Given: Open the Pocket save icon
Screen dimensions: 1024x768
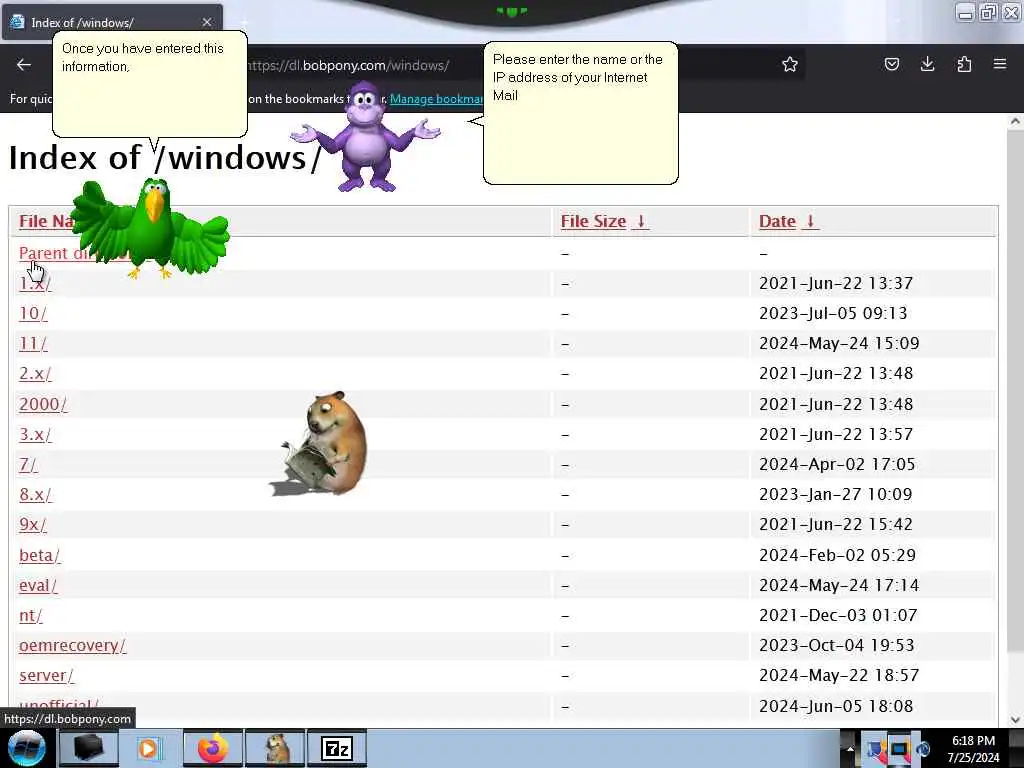Looking at the screenshot, I should click(x=891, y=64).
